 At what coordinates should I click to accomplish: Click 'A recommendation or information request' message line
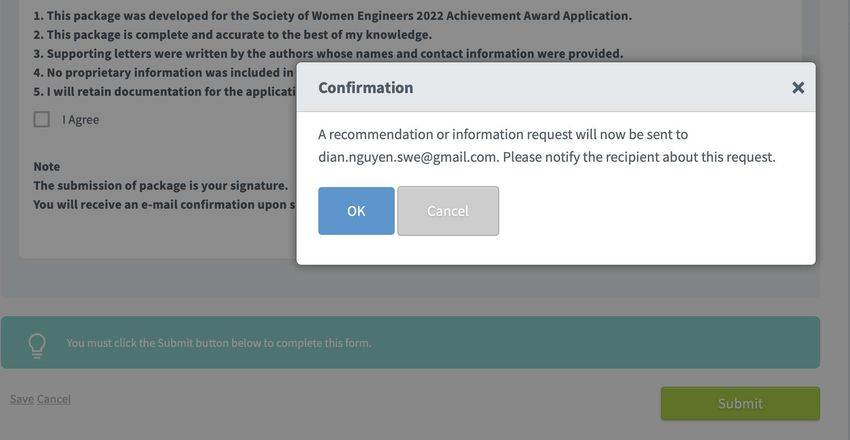pyautogui.click(x=503, y=134)
